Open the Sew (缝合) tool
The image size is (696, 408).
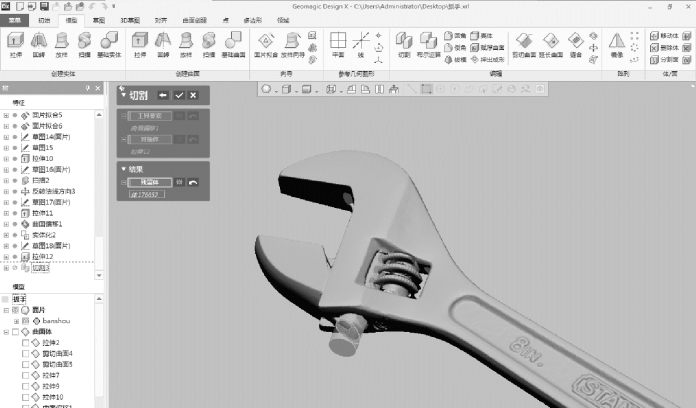(x=576, y=44)
